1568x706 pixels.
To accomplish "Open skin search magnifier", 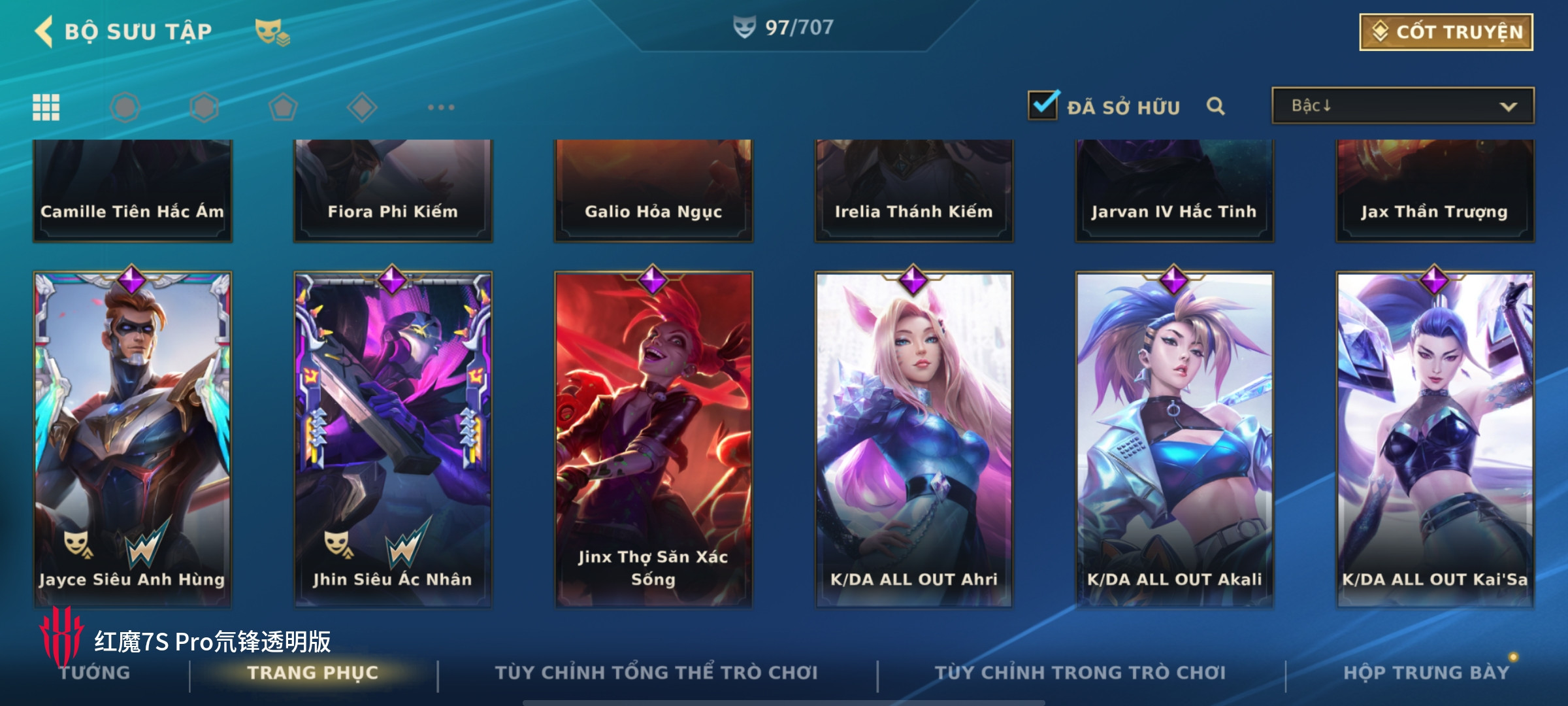I will tap(1215, 106).
